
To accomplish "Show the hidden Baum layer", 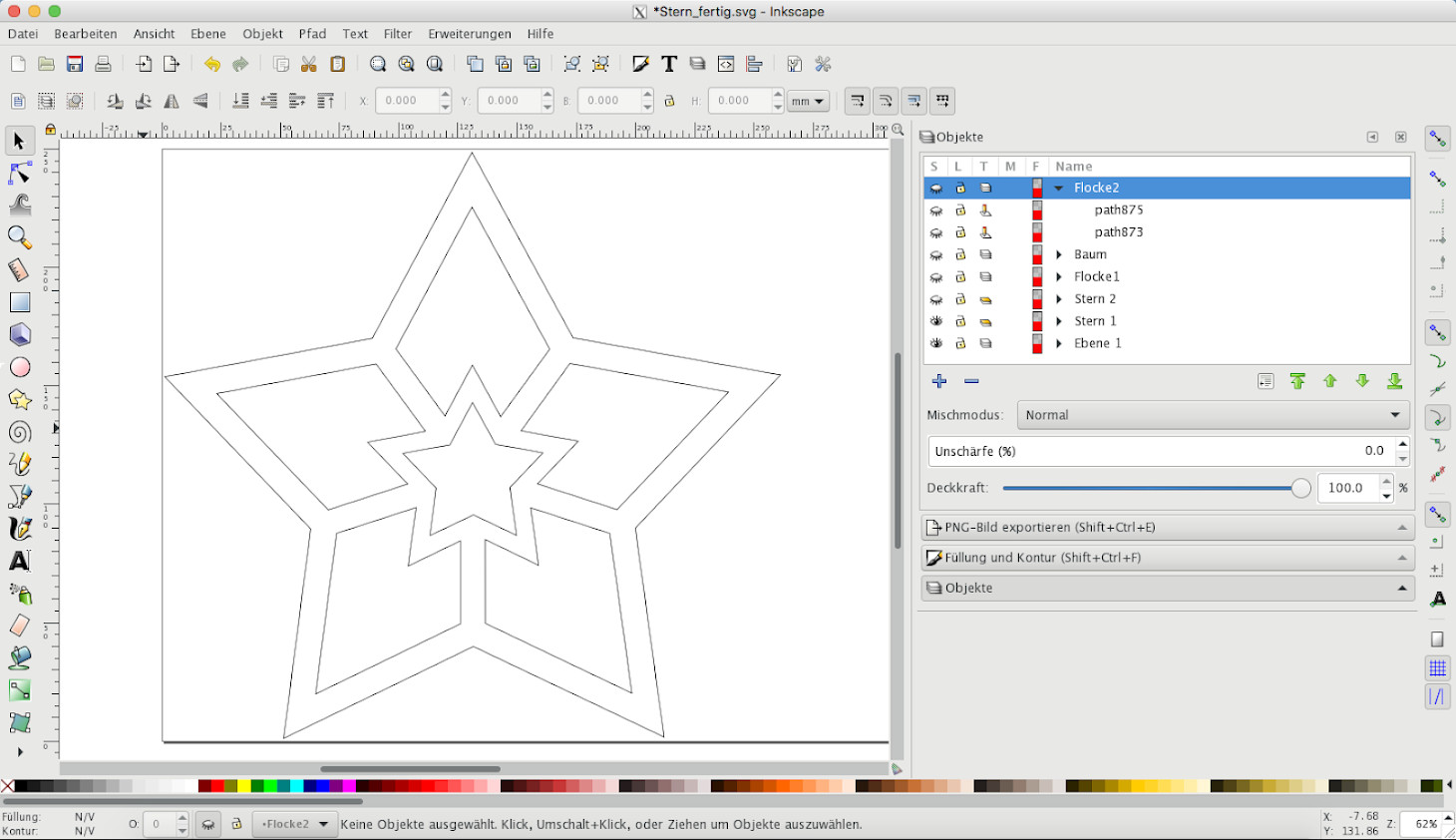I will [935, 254].
